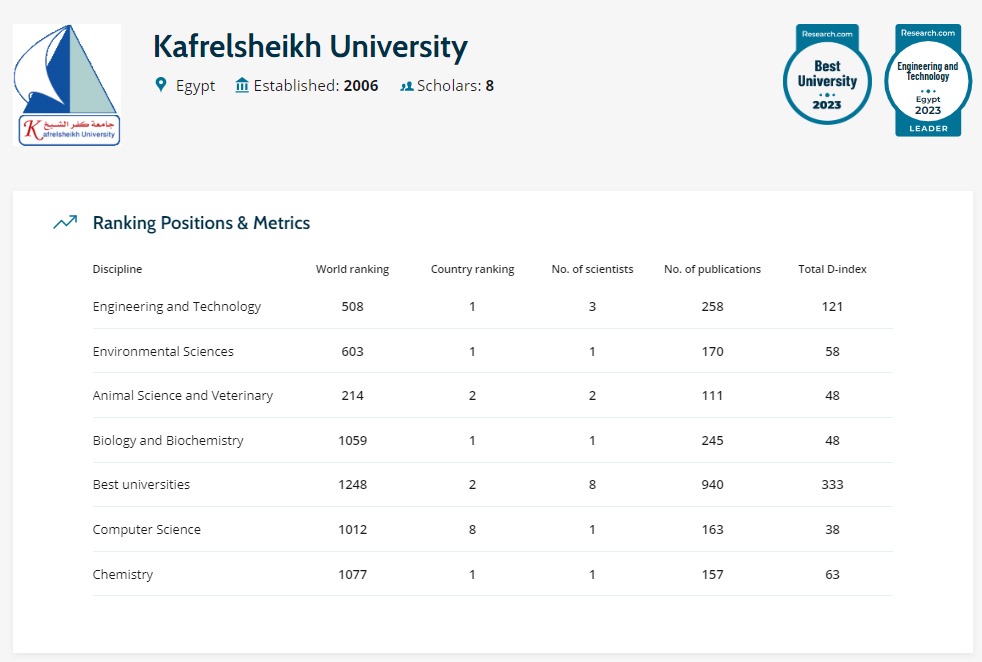982x662 pixels.
Task: Click the No. of publications column header
Action: pyautogui.click(x=712, y=269)
